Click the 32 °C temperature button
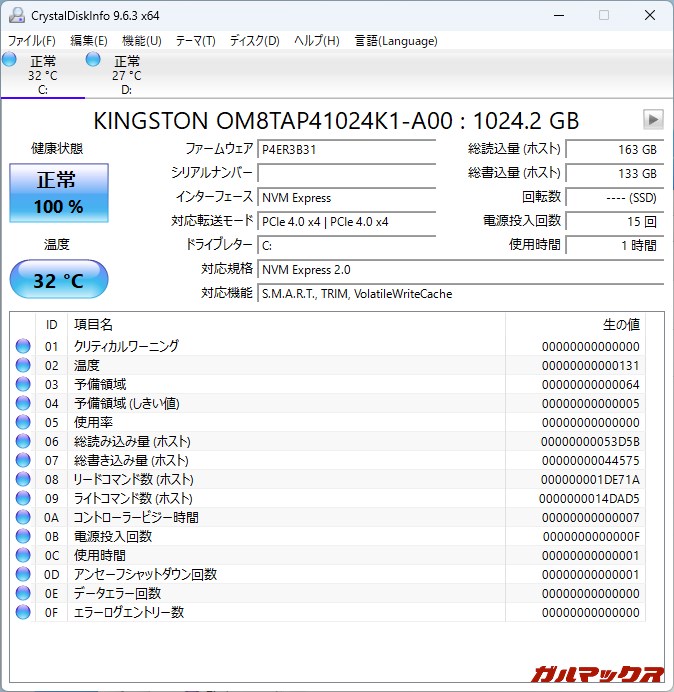This screenshot has height=692, width=674. (59, 280)
